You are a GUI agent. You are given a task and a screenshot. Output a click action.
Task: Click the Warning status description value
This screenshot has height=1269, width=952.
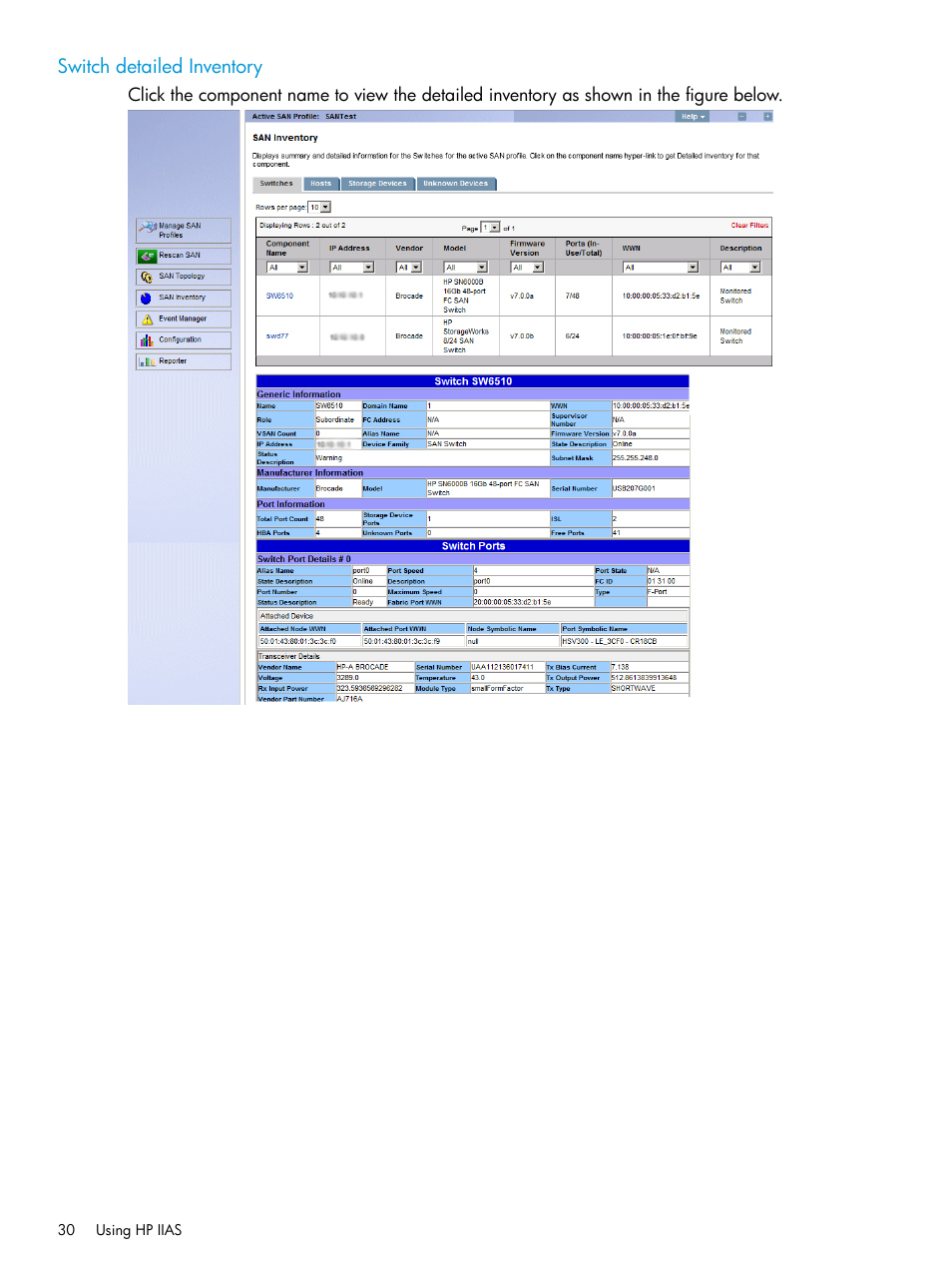pos(329,458)
